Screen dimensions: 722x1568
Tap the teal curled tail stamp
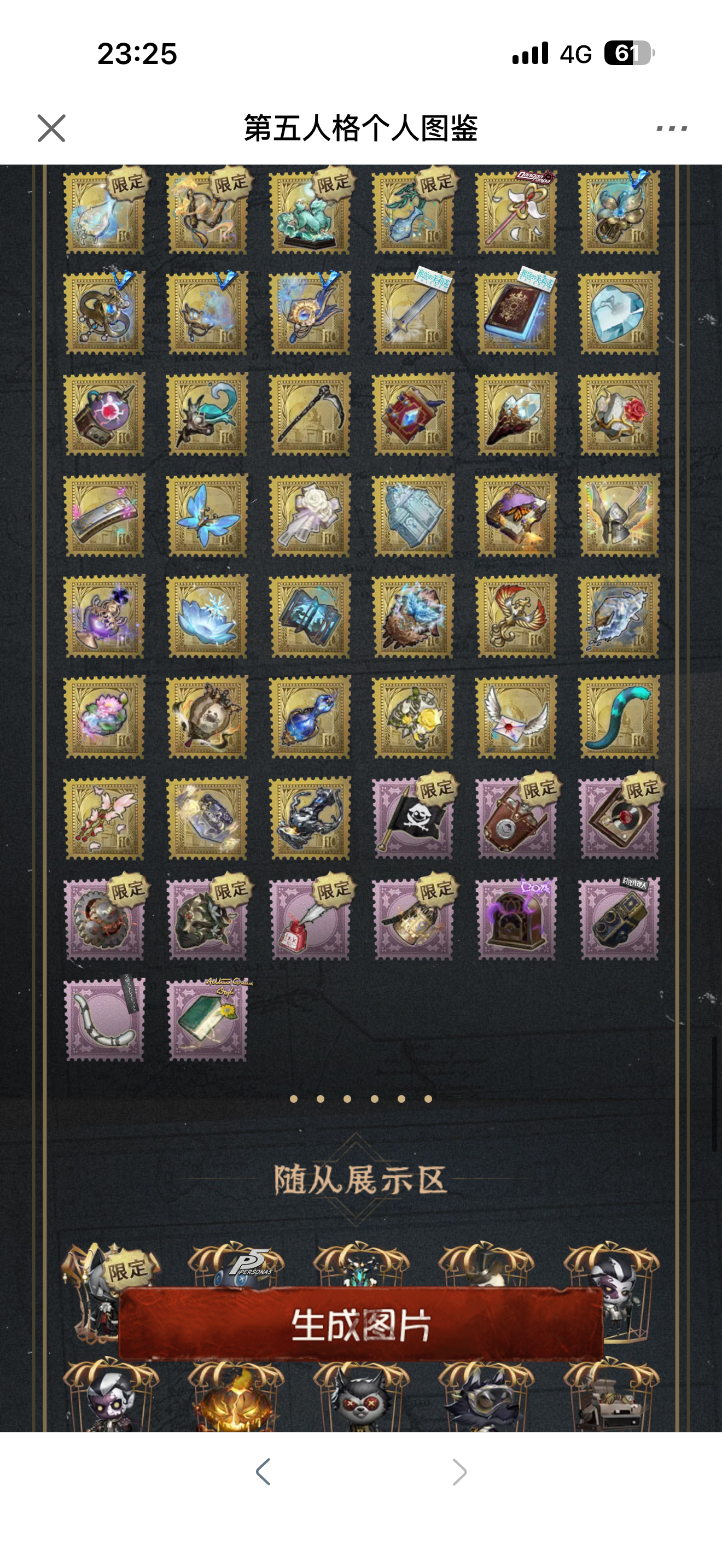point(619,717)
